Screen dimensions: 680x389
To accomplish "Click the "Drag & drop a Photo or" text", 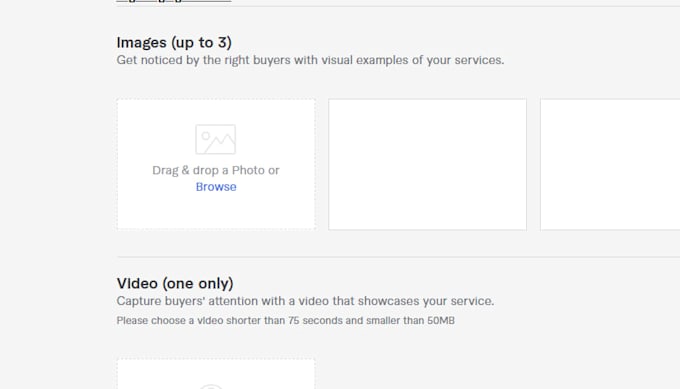I will 216,170.
